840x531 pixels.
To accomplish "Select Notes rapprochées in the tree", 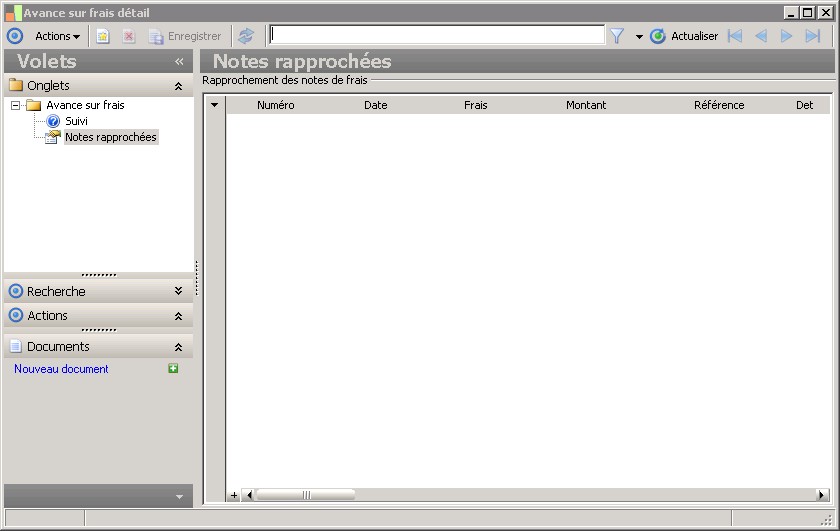I will (111, 137).
